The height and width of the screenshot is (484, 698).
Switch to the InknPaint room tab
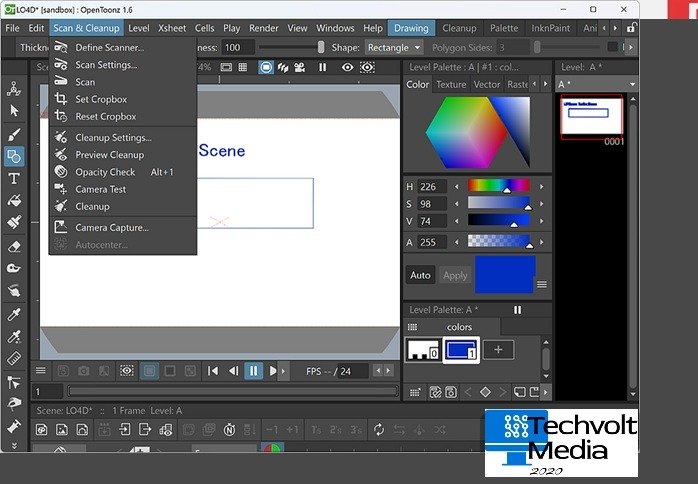pyautogui.click(x=551, y=28)
